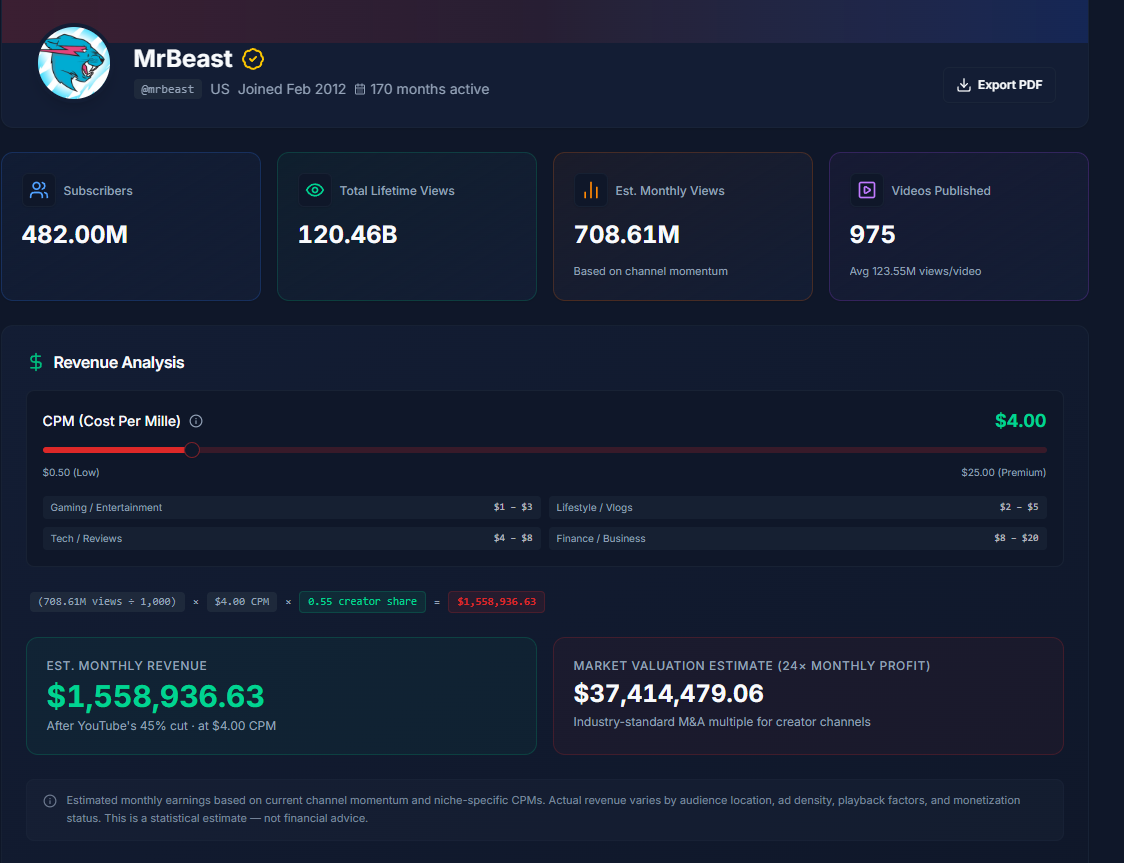
Task: Click the (708.61M views ÷ 1,000) chip
Action: pyautogui.click(x=108, y=602)
